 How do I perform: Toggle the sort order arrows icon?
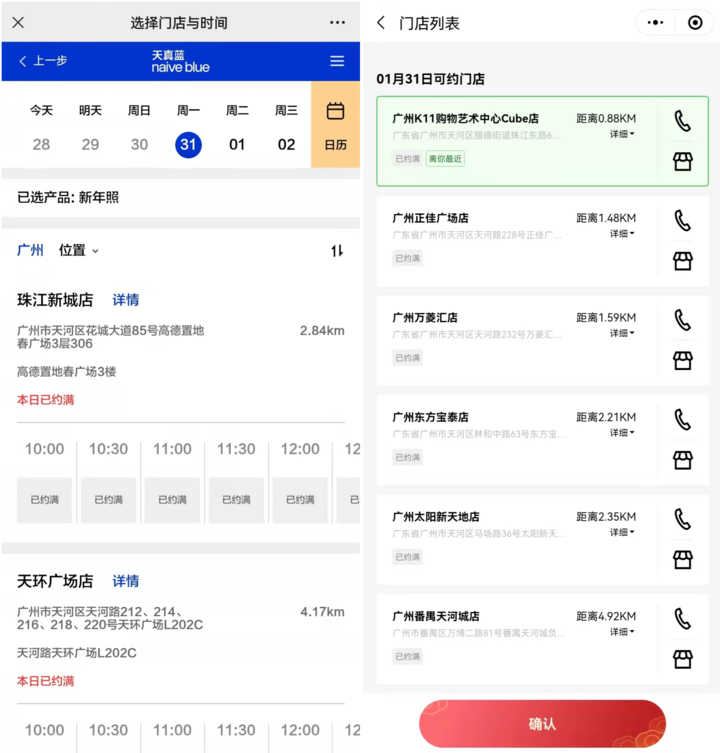[337, 250]
